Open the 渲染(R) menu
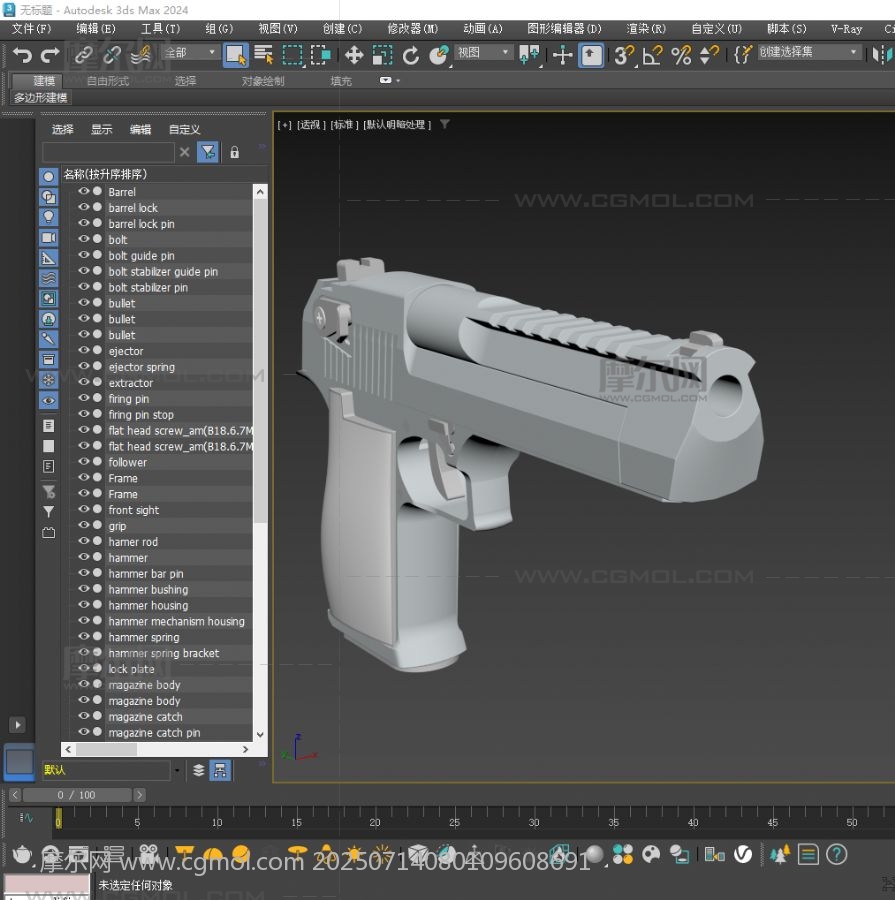 tap(646, 29)
